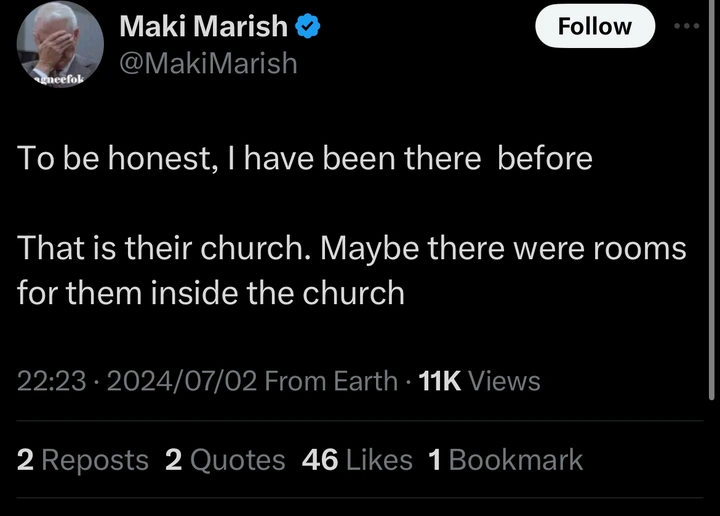Follow the Maki Marish account

point(594,26)
